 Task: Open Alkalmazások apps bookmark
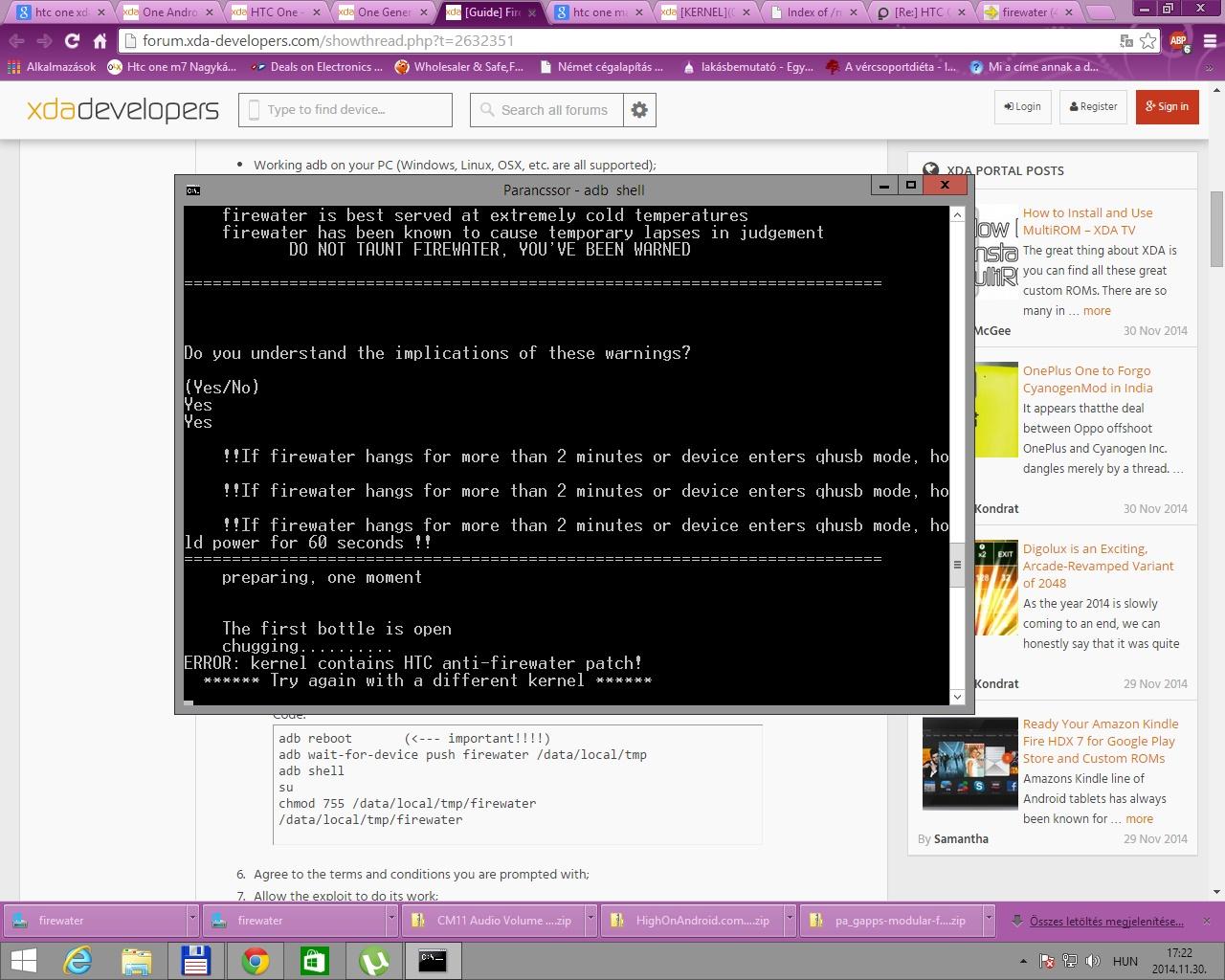tap(53, 67)
